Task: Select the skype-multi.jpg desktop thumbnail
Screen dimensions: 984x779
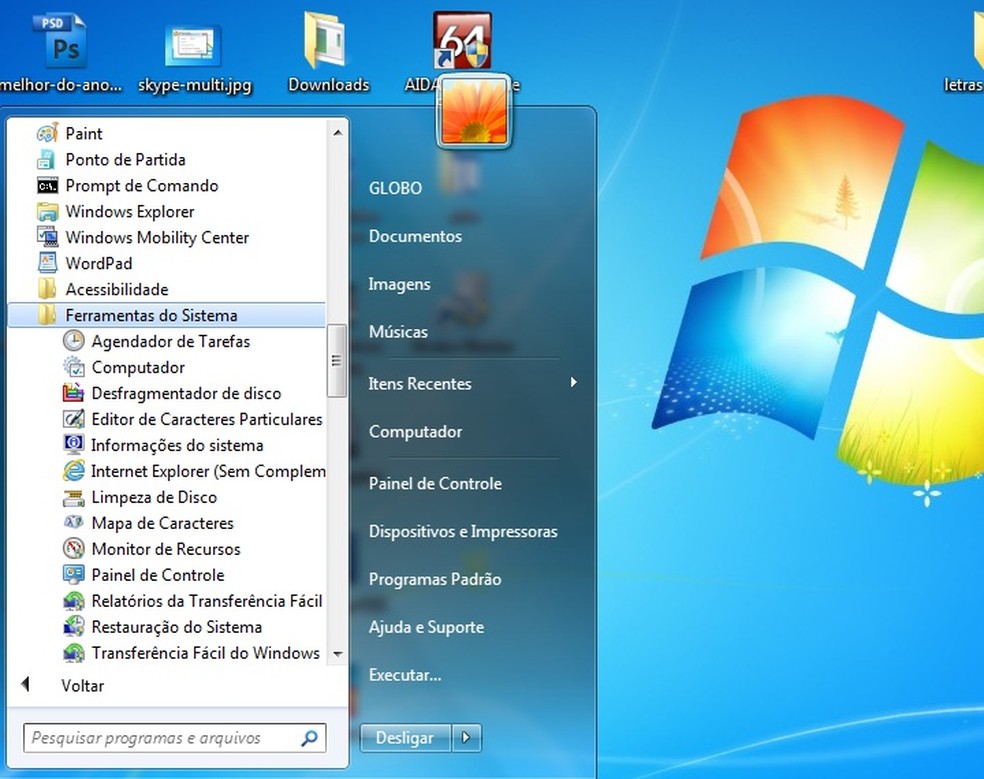Action: tap(193, 46)
